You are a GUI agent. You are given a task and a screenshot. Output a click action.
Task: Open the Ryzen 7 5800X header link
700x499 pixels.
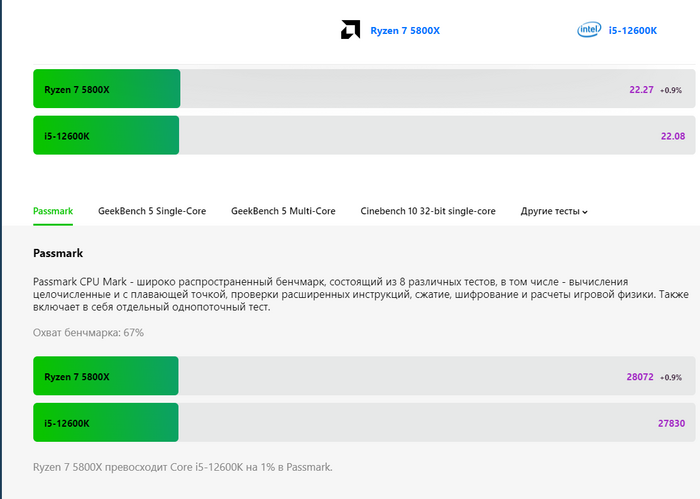[x=405, y=31]
